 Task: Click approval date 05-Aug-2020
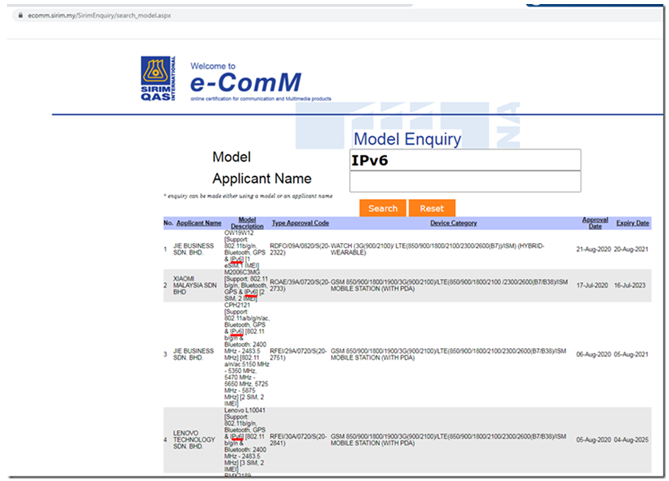[x=593, y=440]
